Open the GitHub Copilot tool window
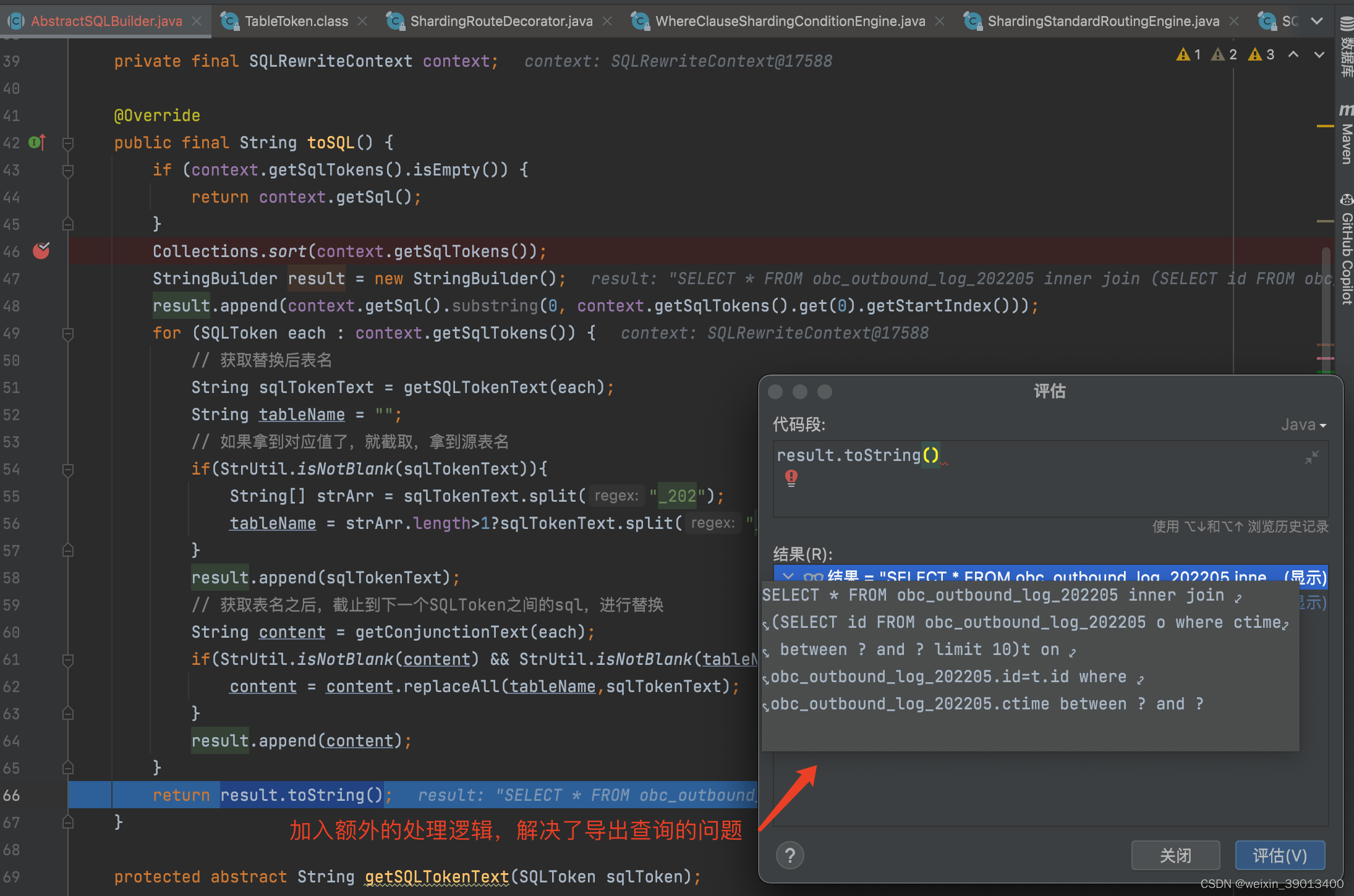1354x896 pixels. [x=1346, y=249]
